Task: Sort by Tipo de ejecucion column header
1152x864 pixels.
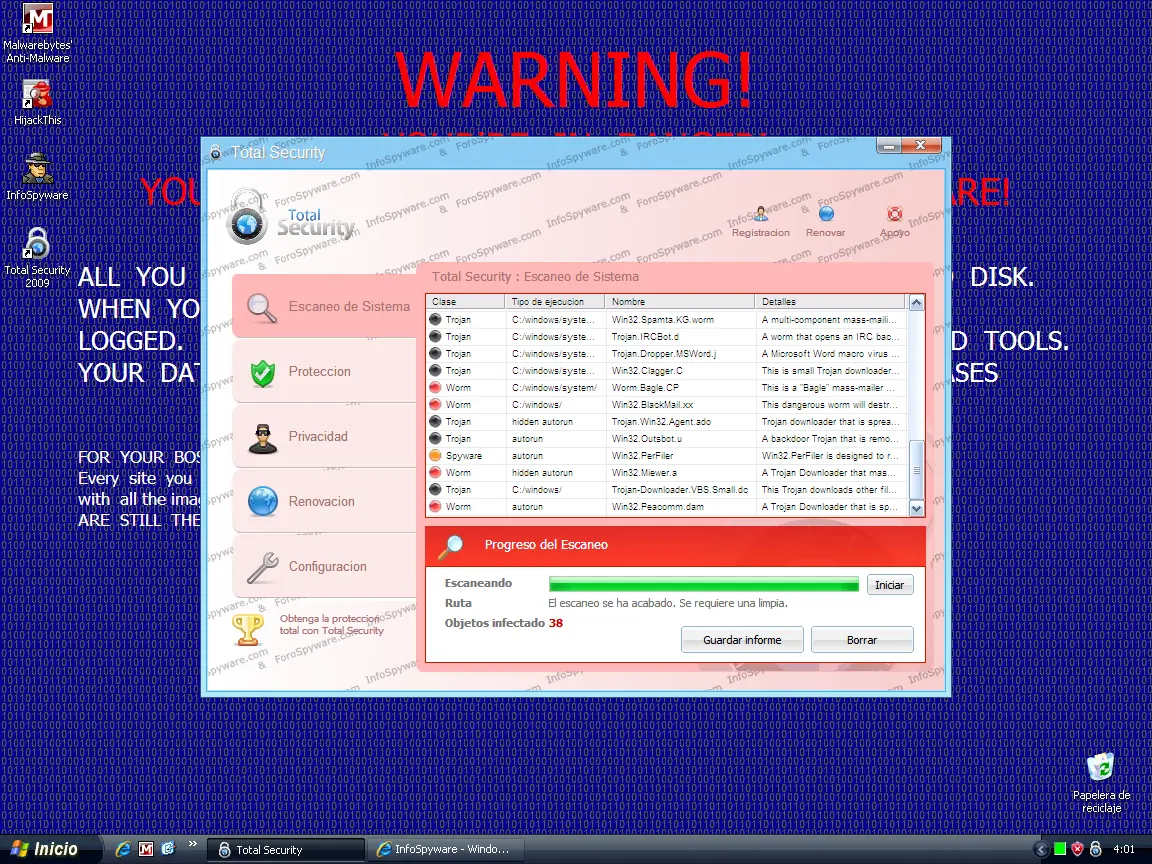Action: coord(555,302)
